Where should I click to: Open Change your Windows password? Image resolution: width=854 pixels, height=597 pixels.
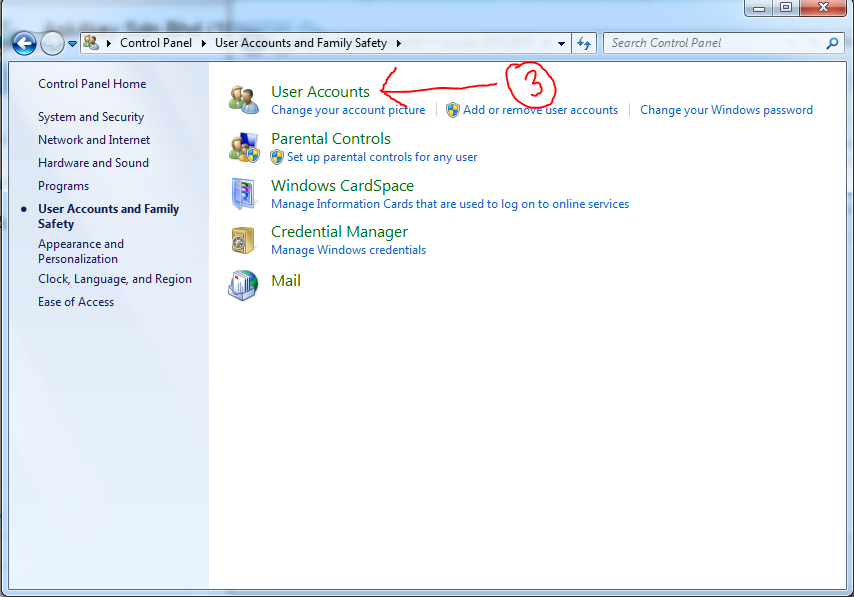(726, 110)
